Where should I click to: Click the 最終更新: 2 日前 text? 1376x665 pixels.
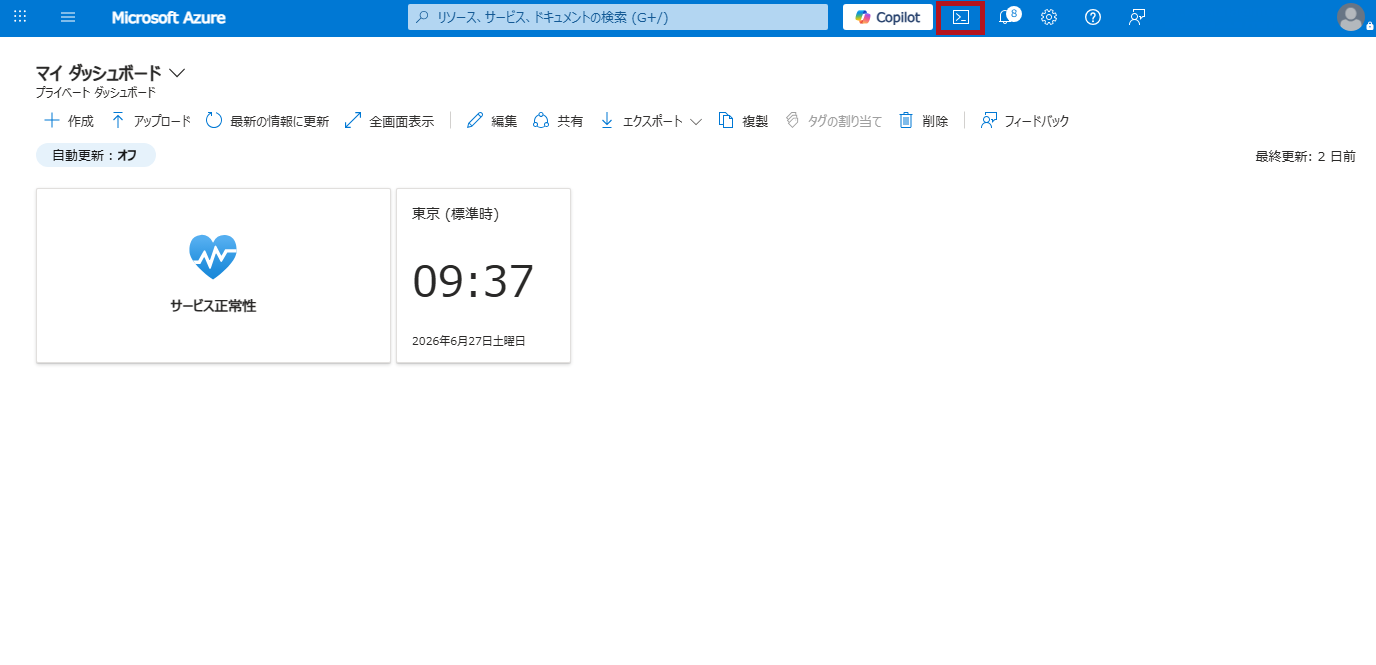click(1306, 156)
